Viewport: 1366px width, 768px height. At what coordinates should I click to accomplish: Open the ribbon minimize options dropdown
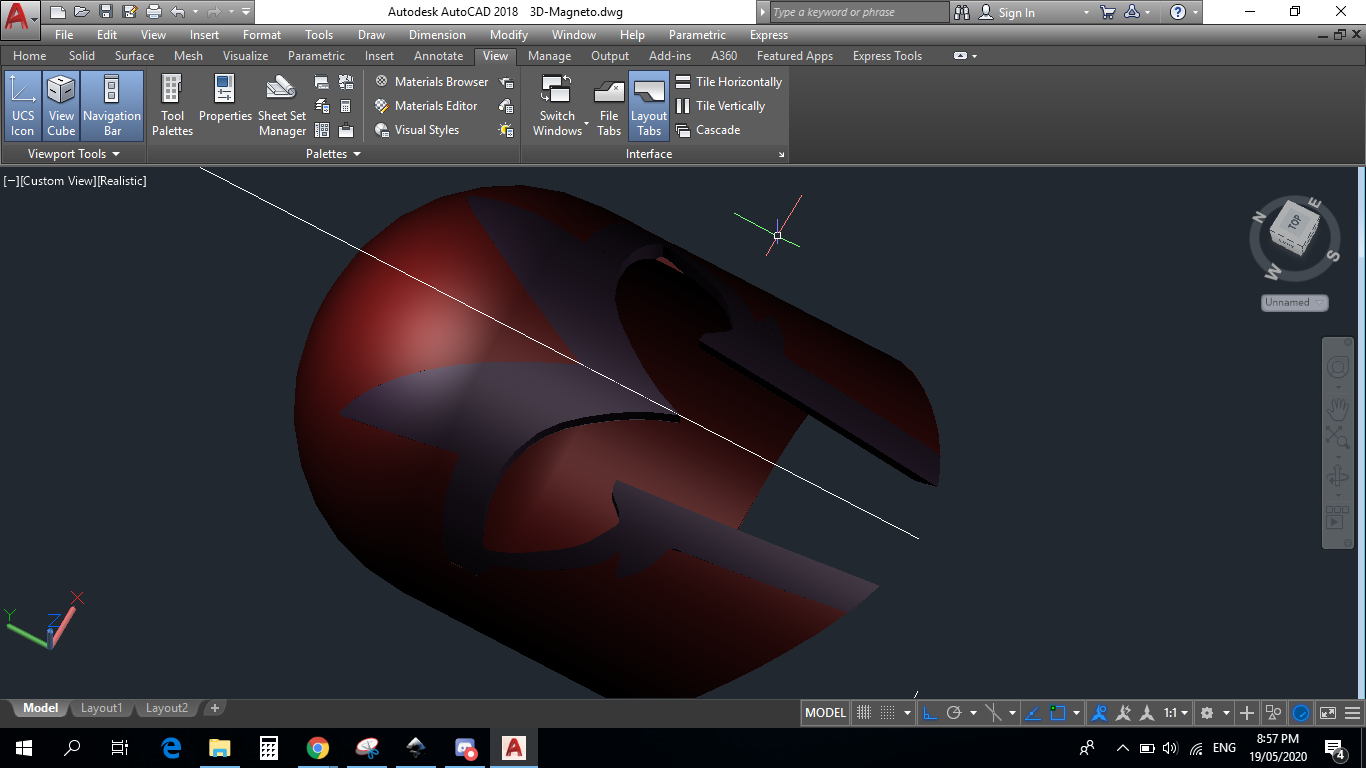point(975,56)
